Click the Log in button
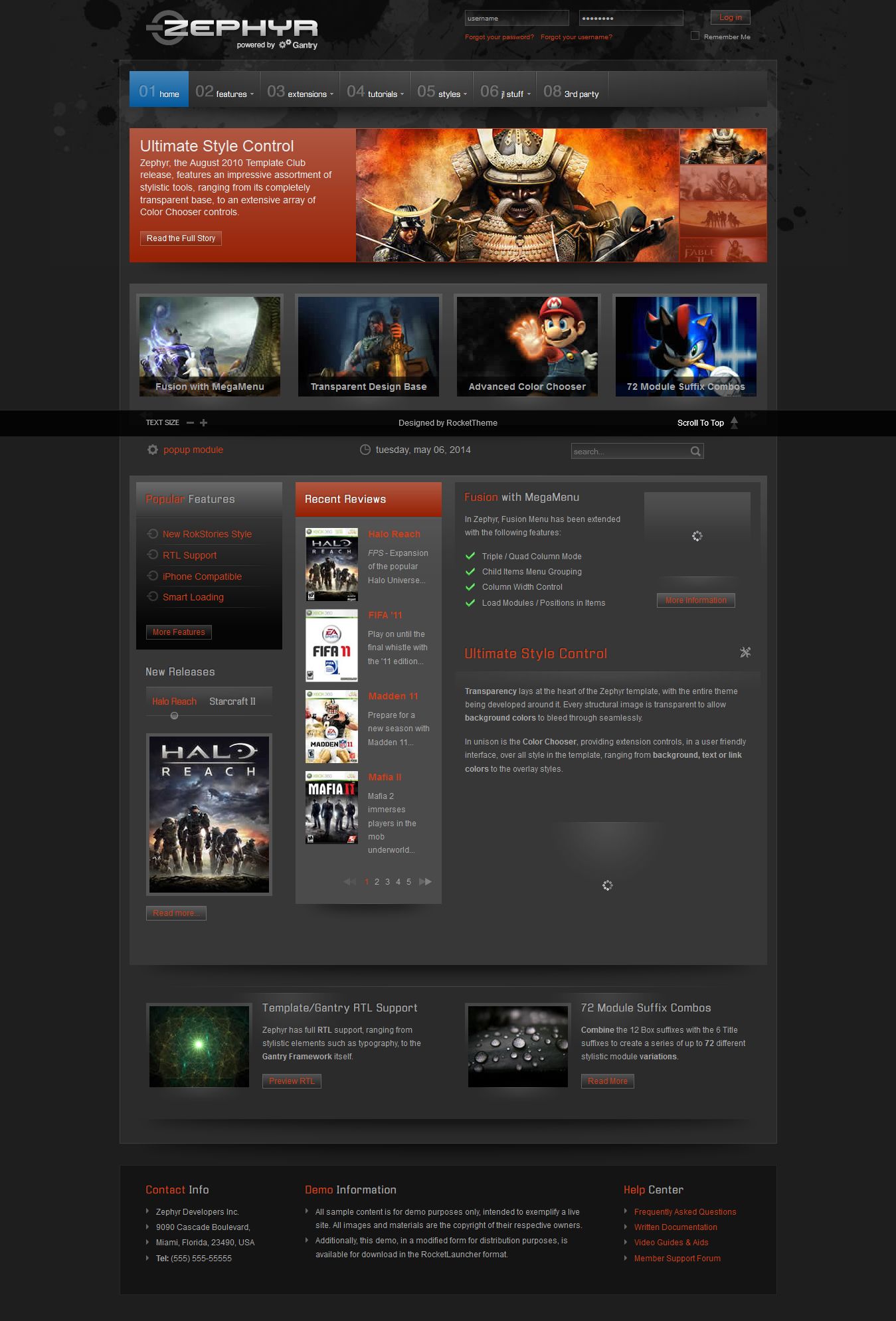 point(731,17)
